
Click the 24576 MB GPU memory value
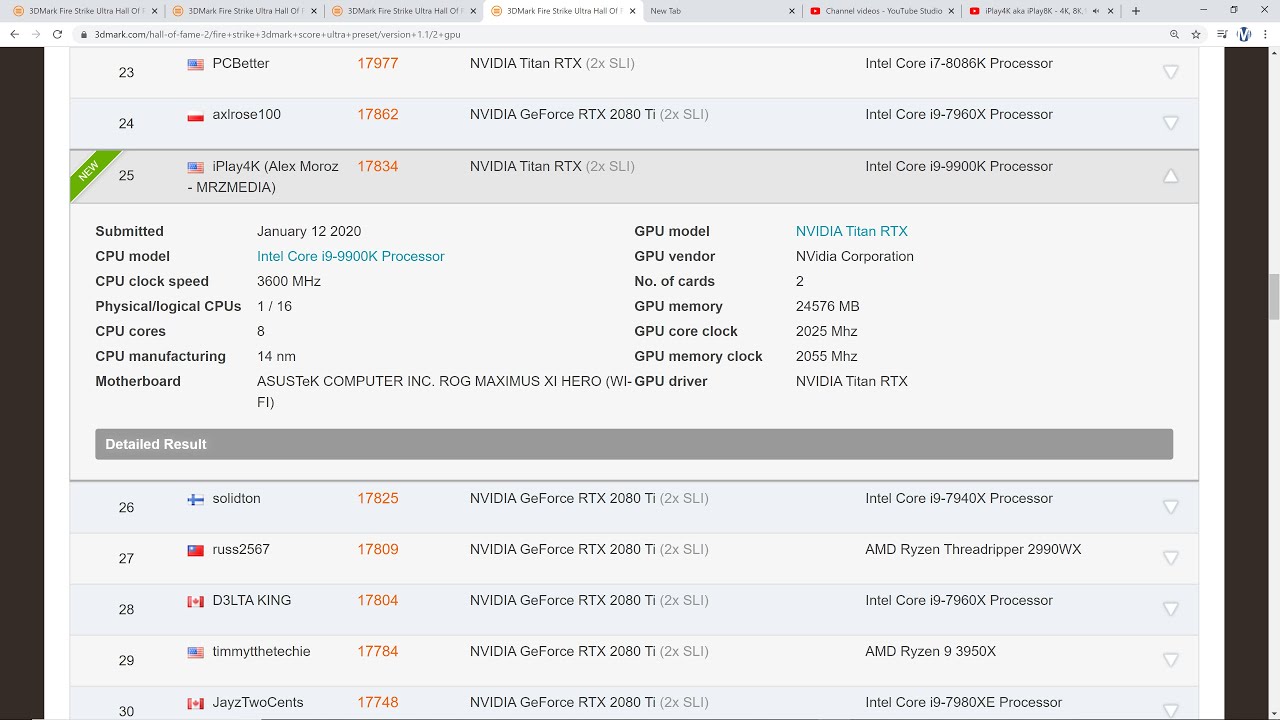point(828,306)
